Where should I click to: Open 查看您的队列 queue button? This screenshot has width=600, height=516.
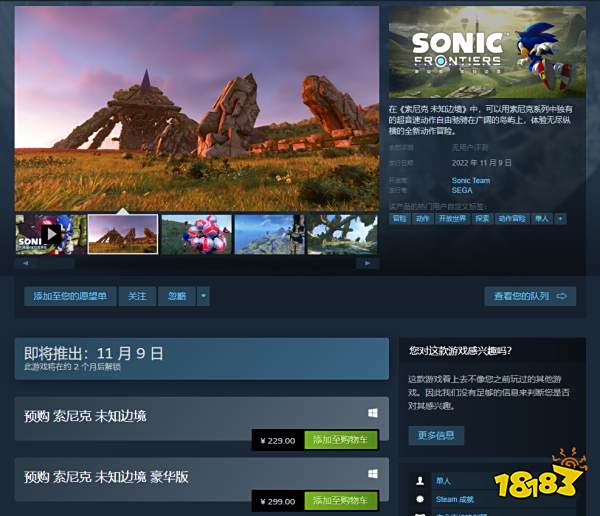(530, 296)
